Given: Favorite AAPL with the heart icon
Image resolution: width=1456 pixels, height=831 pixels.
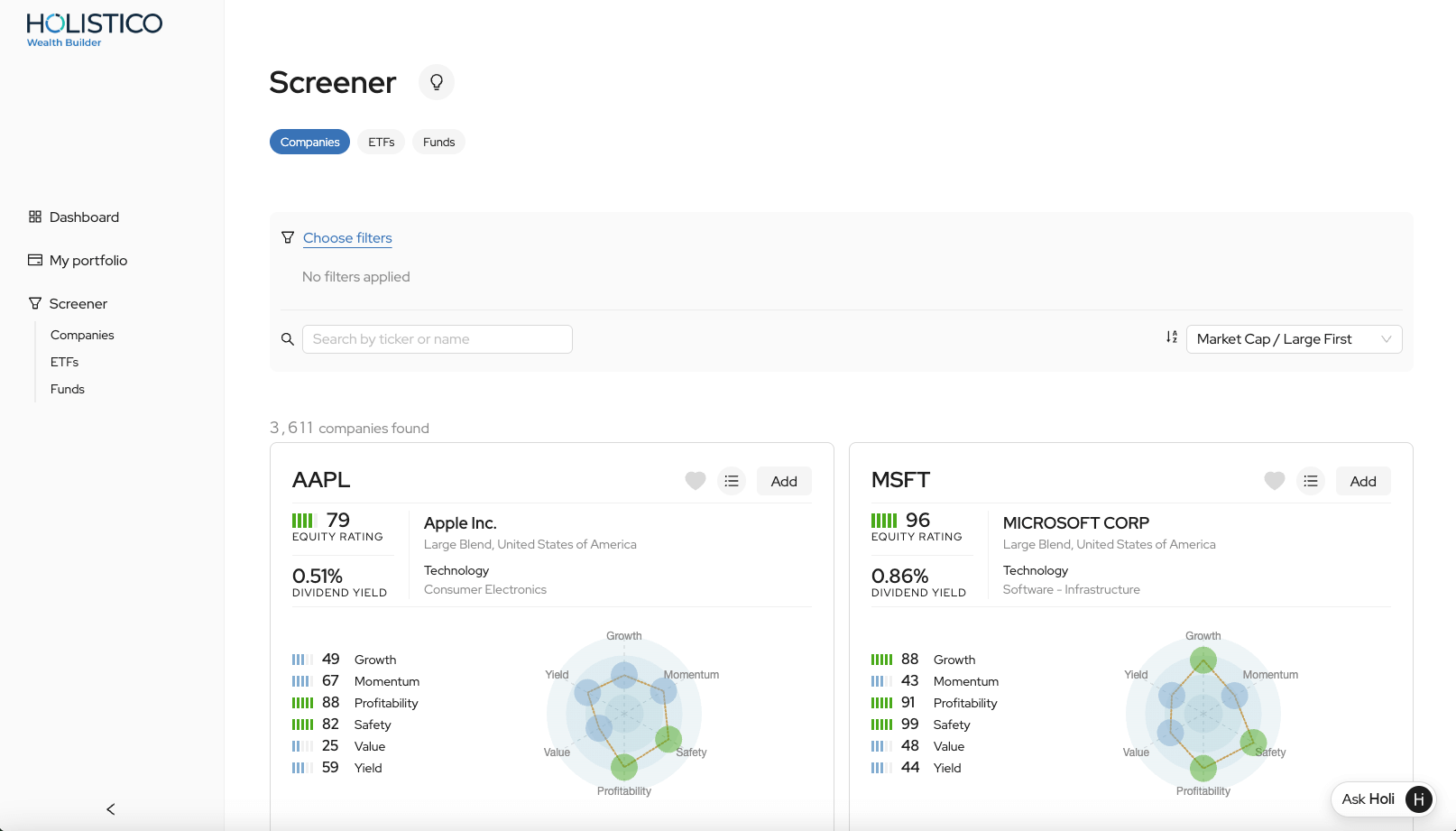Looking at the screenshot, I should (x=696, y=481).
